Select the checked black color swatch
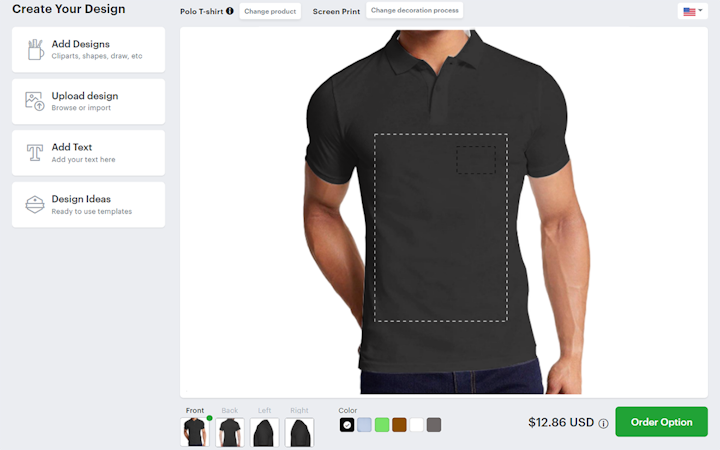The height and width of the screenshot is (450, 720). (347, 425)
